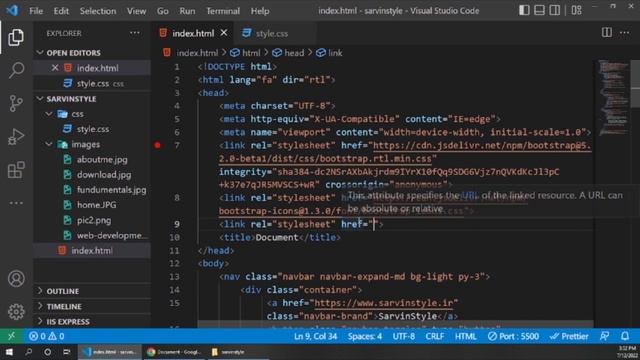
Task: Click the code minimap preview
Action: [613, 98]
